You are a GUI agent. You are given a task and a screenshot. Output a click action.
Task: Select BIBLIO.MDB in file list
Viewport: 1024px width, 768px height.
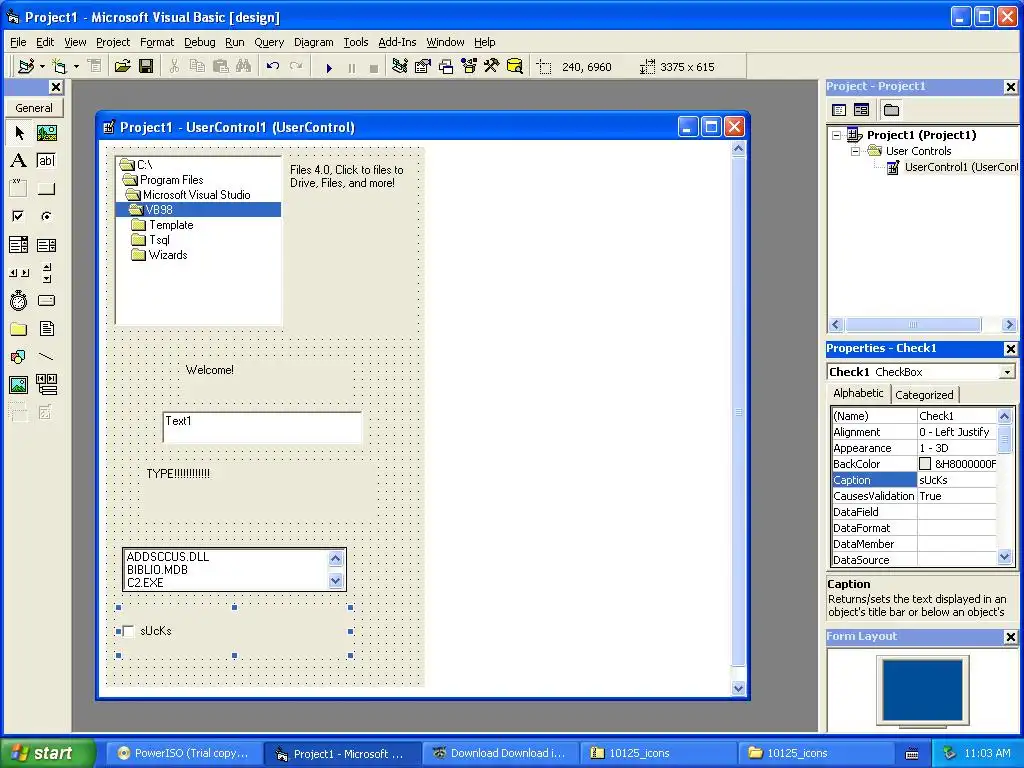click(157, 569)
